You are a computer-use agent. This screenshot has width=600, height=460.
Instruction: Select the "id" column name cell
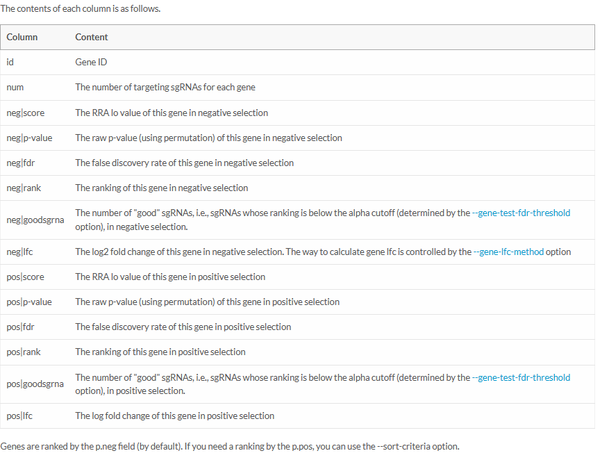click(10, 63)
